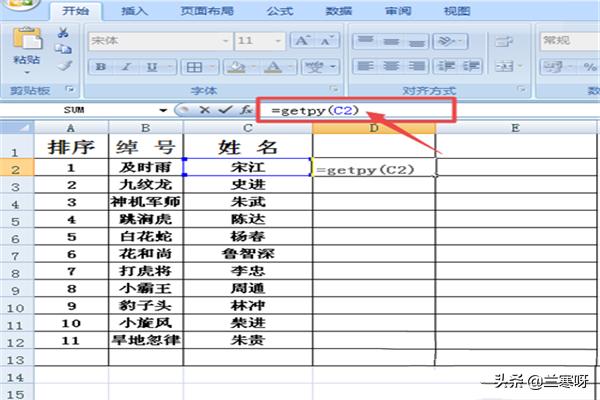Click into the formula bar input field

point(400,109)
